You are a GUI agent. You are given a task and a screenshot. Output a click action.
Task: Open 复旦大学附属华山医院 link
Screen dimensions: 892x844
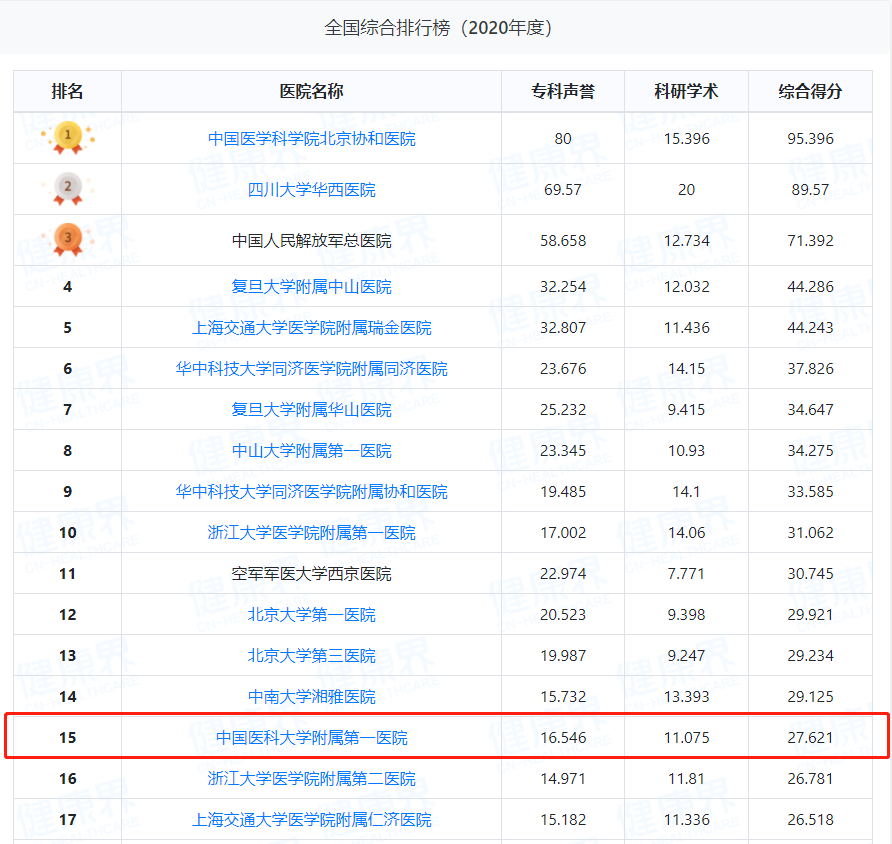(x=311, y=409)
